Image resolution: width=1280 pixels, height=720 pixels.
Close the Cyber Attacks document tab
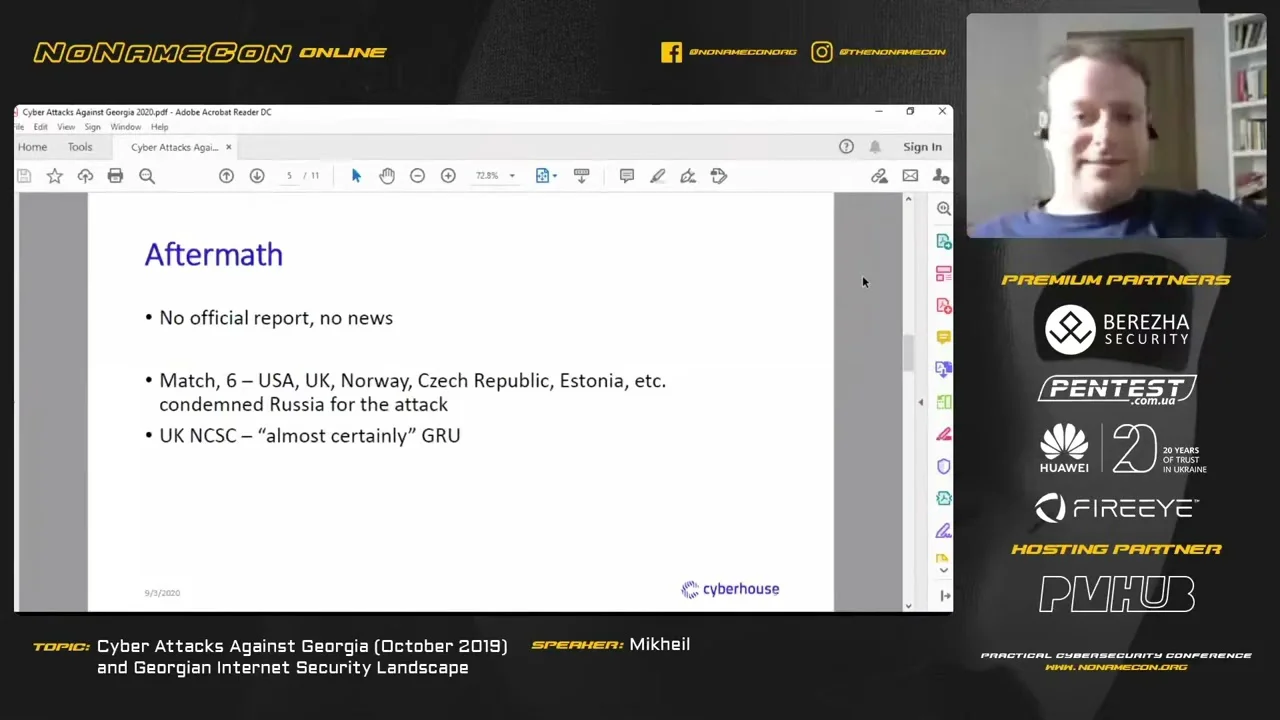(x=228, y=147)
